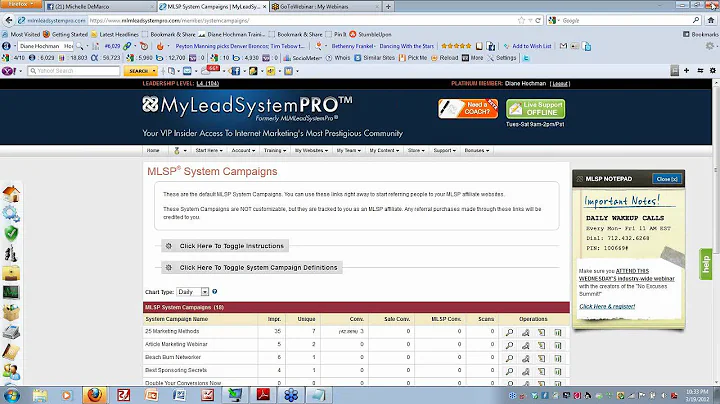Click inside the Yahoo Search field
720x404 pixels.
point(73,71)
